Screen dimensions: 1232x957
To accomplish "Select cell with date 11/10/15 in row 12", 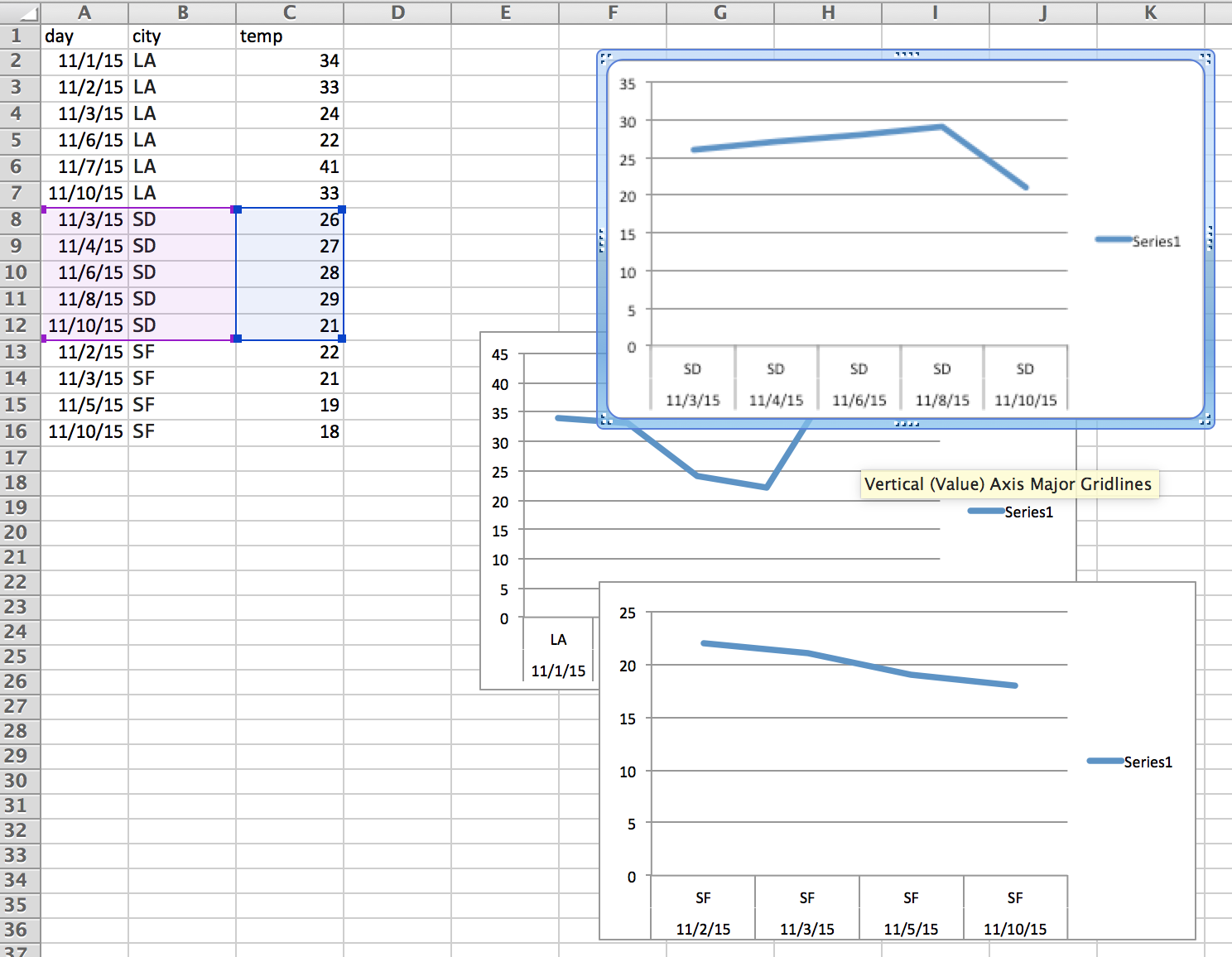I will click(84, 326).
